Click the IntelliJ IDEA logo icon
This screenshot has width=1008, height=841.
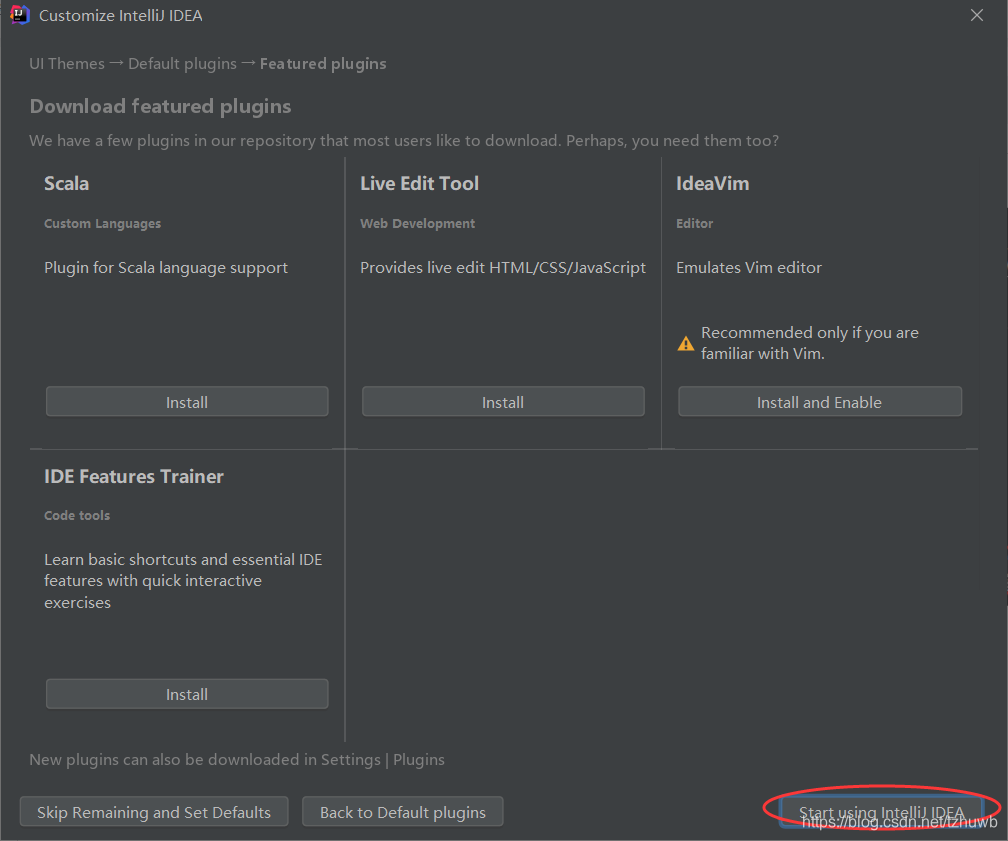20,15
